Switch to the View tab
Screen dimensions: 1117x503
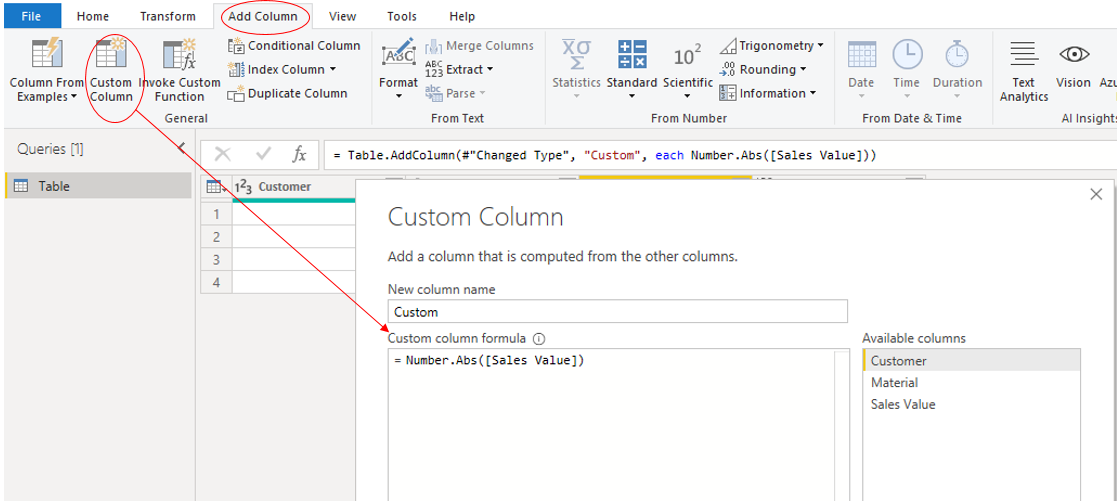point(342,16)
